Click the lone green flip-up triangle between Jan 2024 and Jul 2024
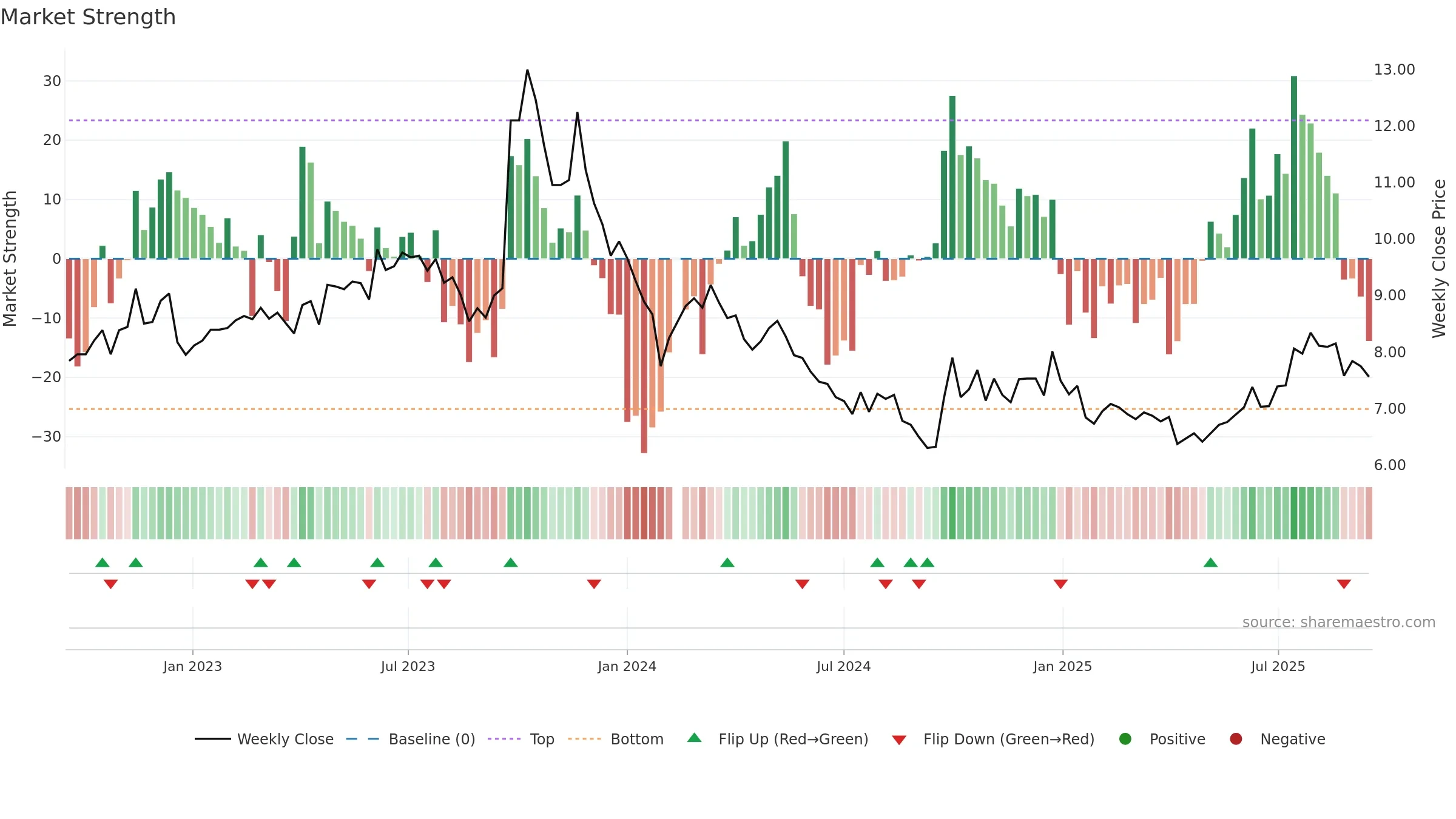 point(727,562)
